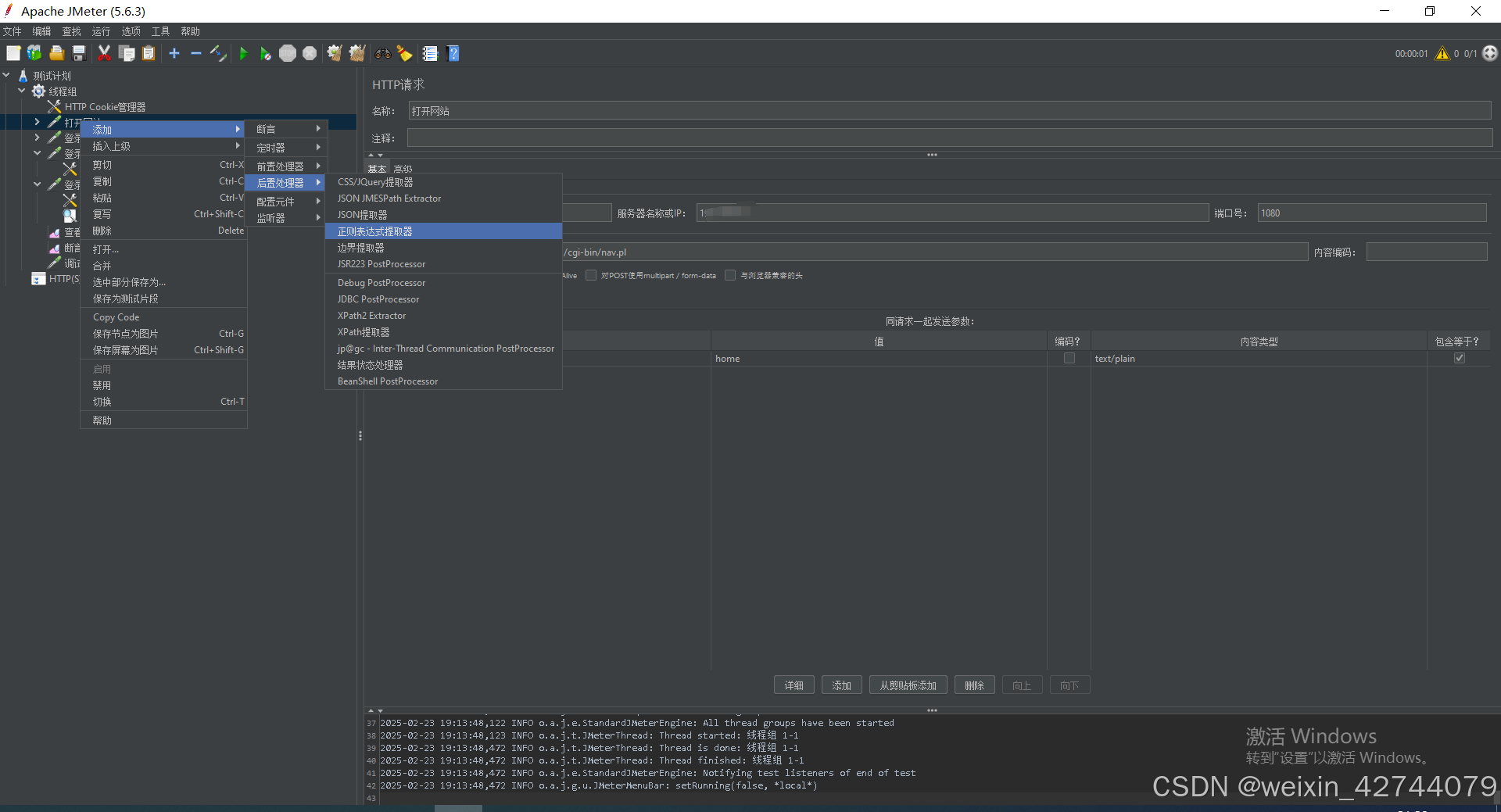1501x812 pixels.
Task: Click the warning triangle log indicator
Action: (1442, 53)
